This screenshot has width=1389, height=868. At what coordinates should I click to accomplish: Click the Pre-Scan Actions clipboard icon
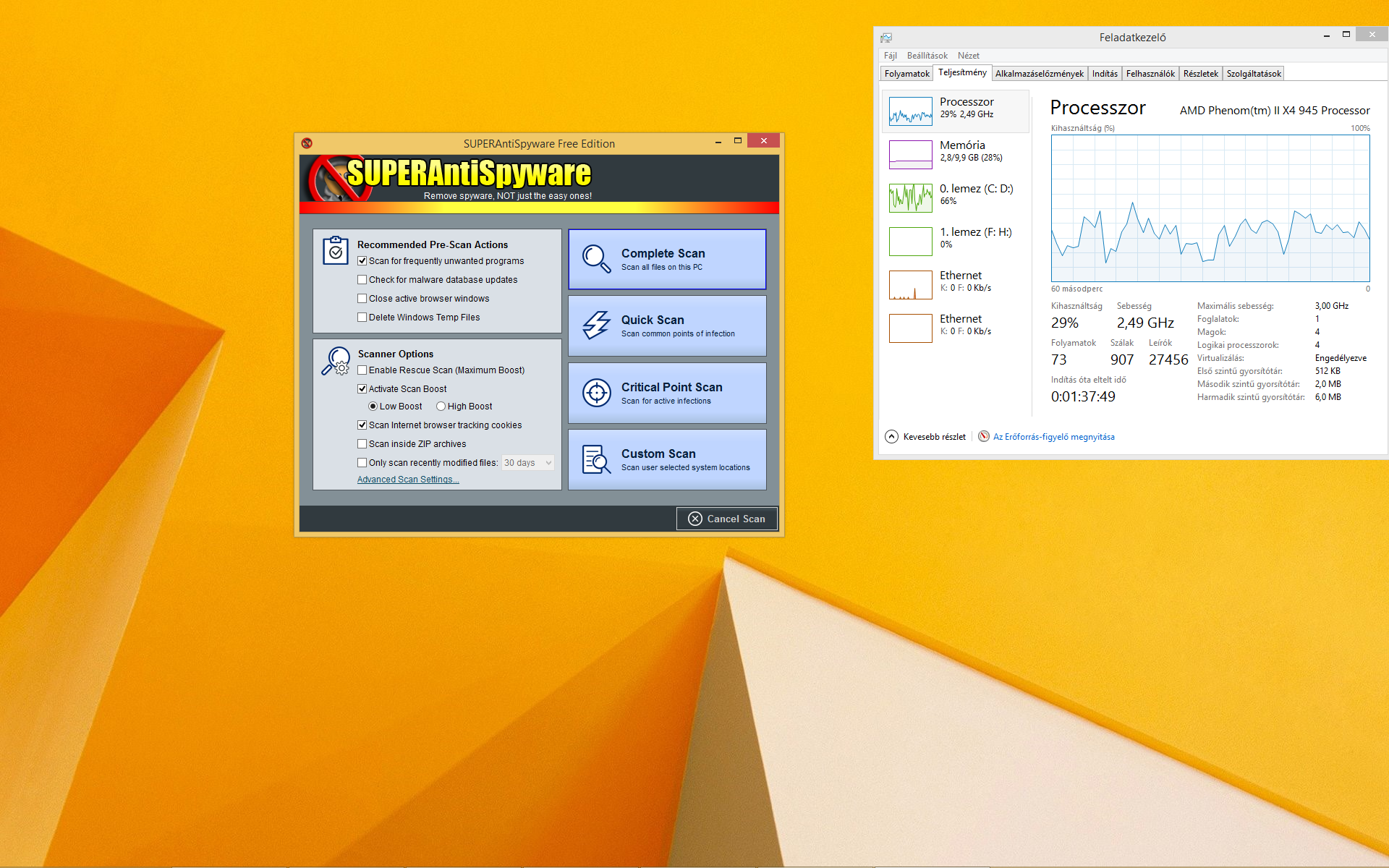pyautogui.click(x=335, y=250)
